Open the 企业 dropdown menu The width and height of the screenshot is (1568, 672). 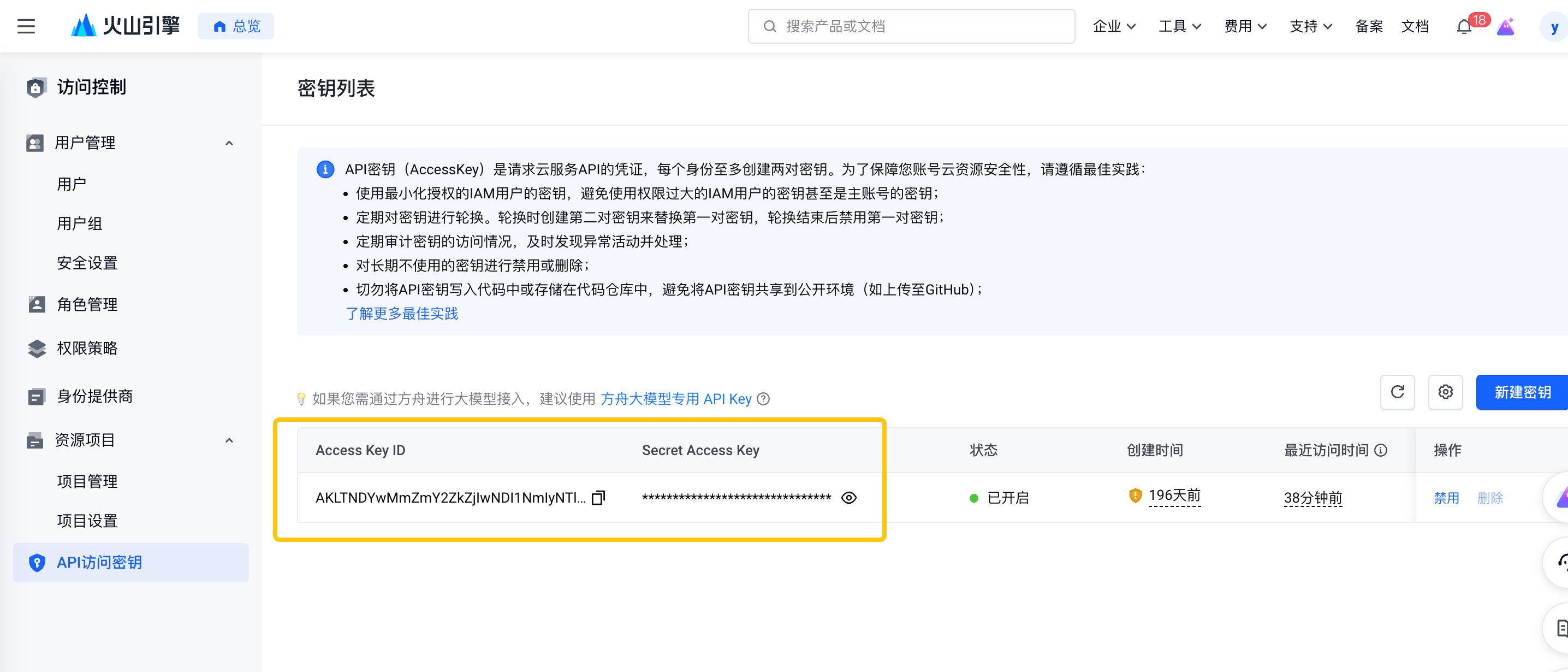click(x=1114, y=26)
